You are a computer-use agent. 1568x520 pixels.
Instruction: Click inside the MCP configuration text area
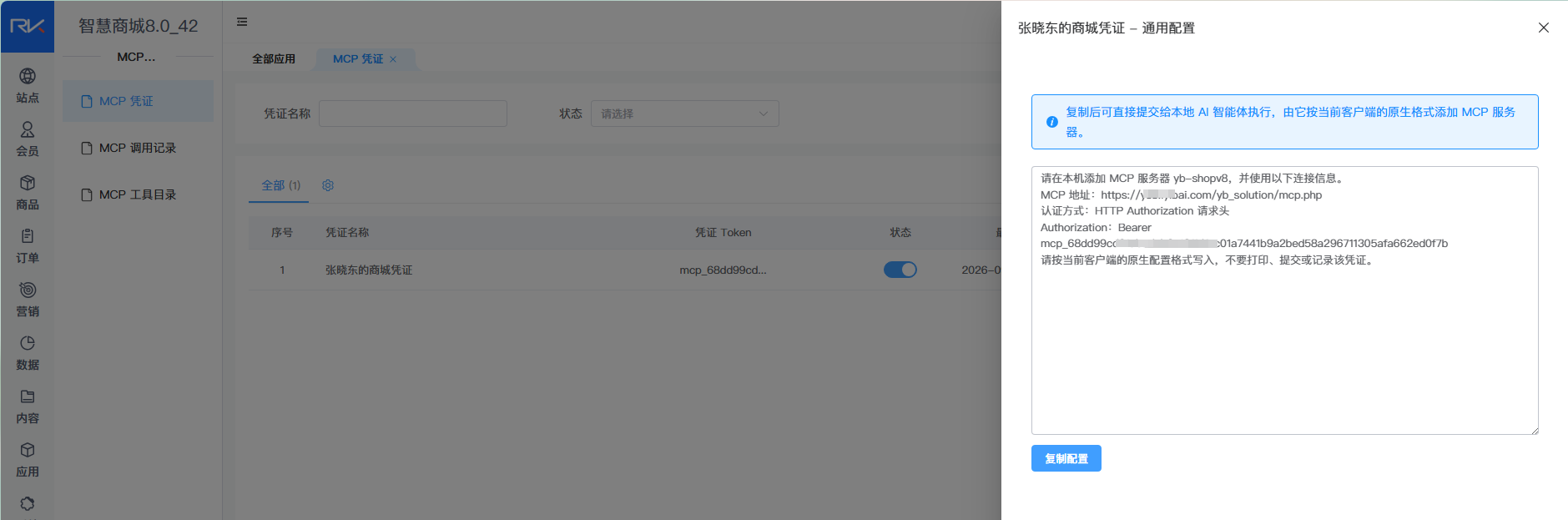coord(1285,300)
